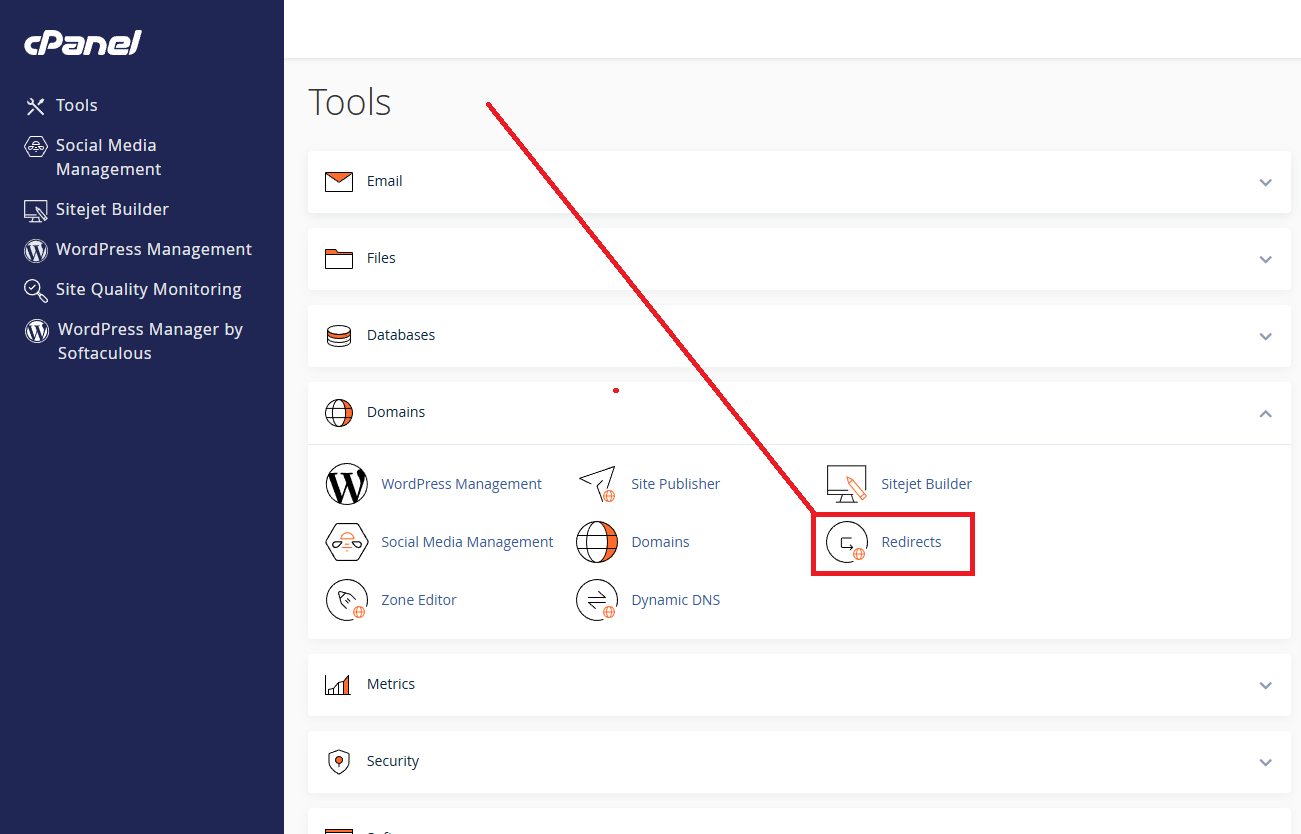Click the Redirects arrow icon
This screenshot has height=834, width=1301.
click(847, 542)
